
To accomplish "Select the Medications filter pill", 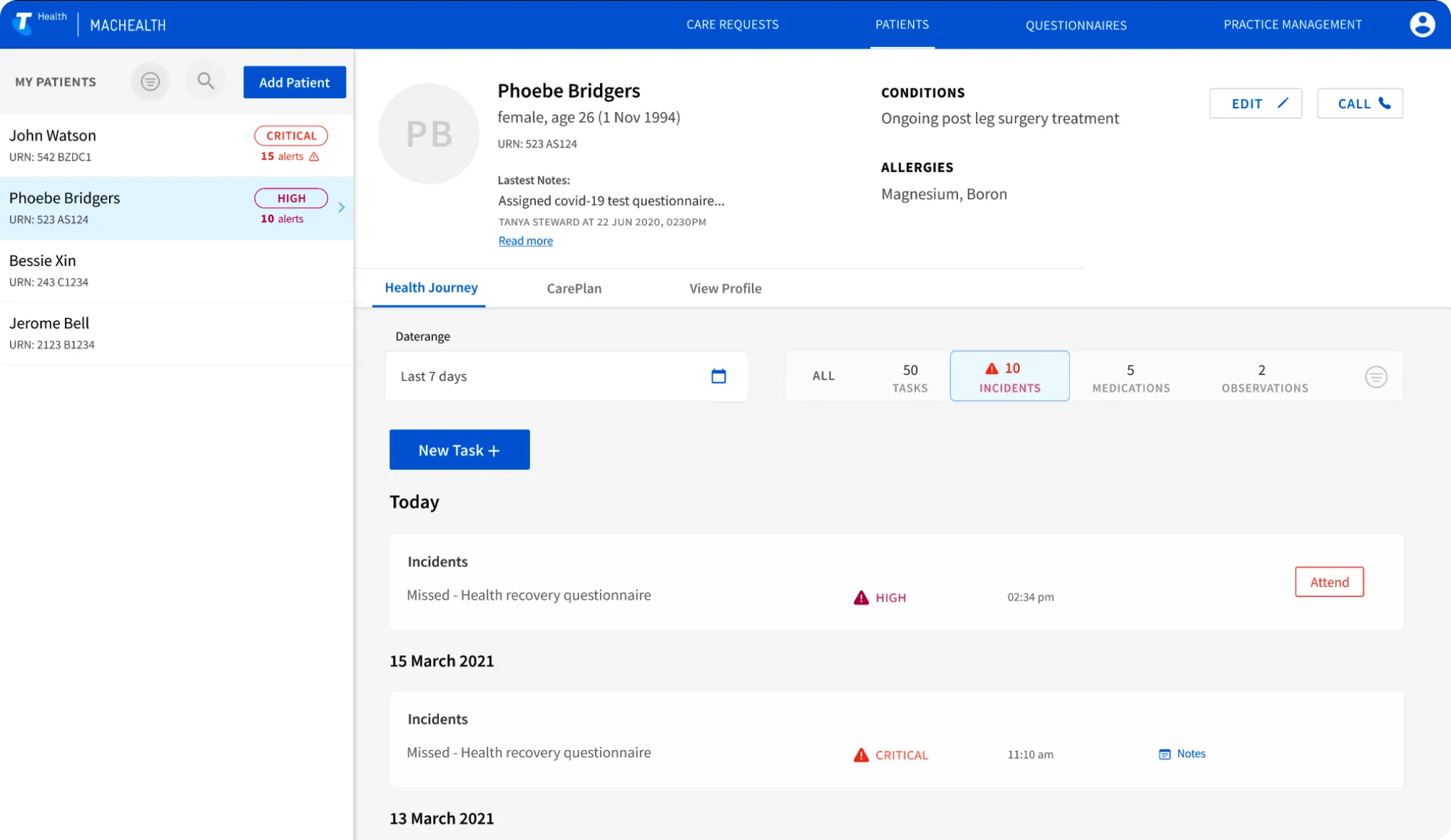I will pyautogui.click(x=1131, y=376).
